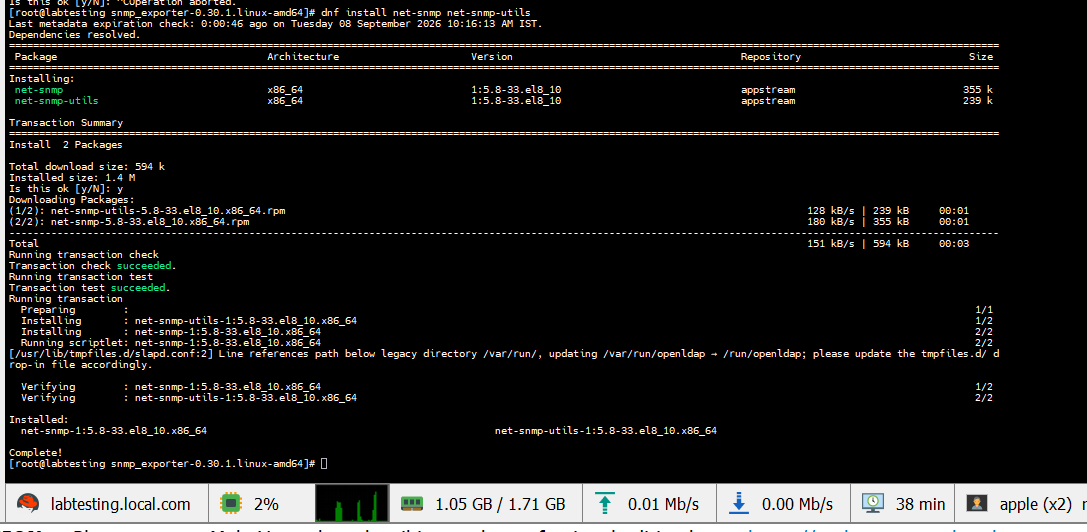
Task: Click the Last metadata expiration check line
Action: point(276,24)
